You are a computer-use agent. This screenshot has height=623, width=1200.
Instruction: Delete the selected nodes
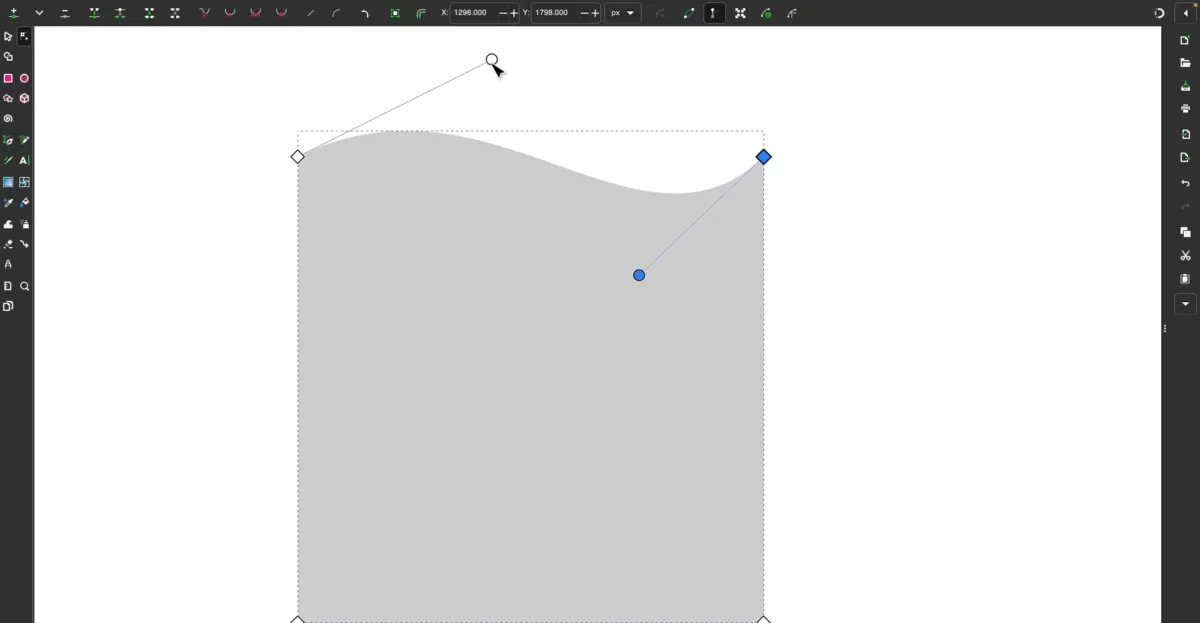point(64,13)
